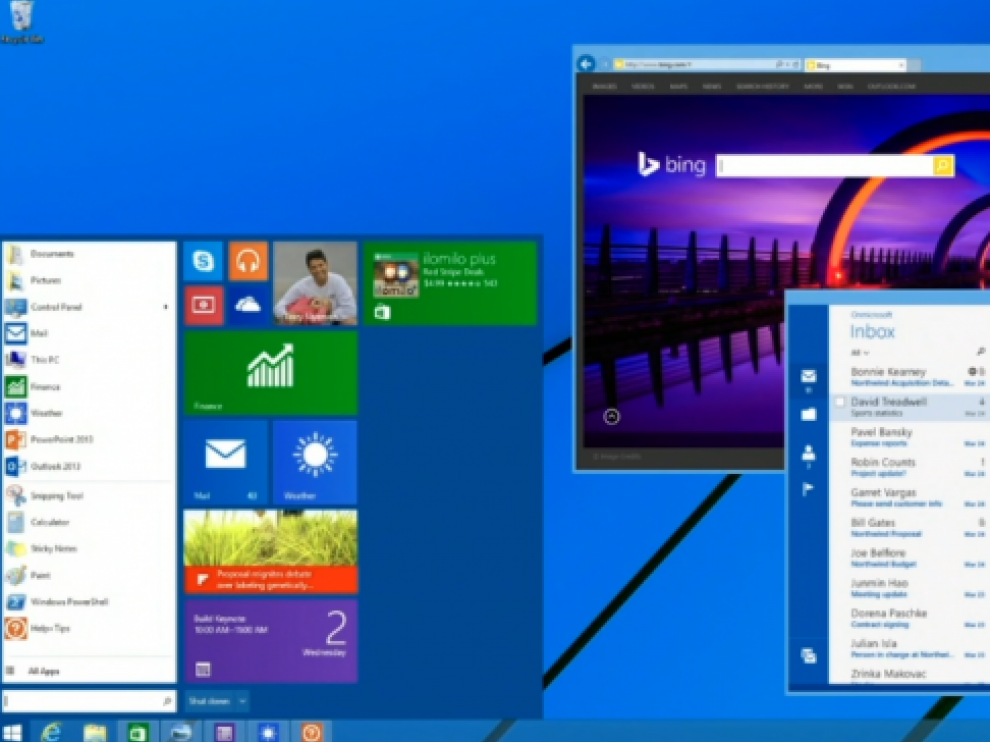Open the Calendar tile showing Wednesday 2
The width and height of the screenshot is (990, 742).
(271, 641)
